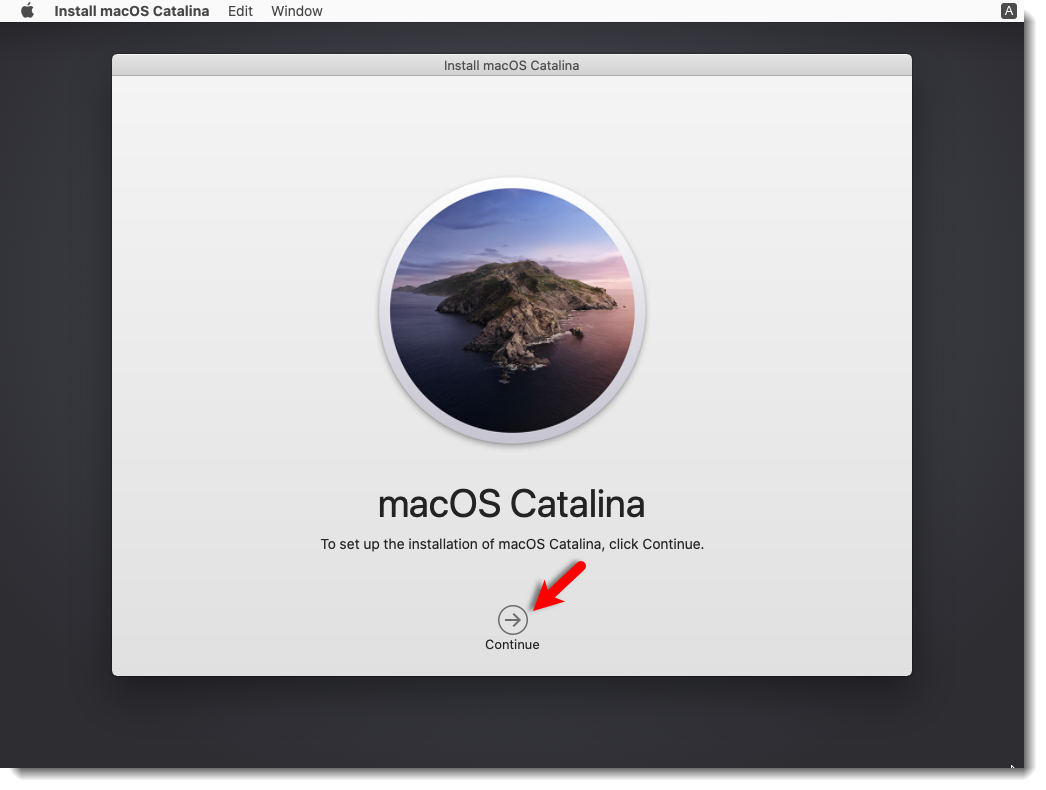1046x790 pixels.
Task: Click the Continue arrow circle icon
Action: 512,620
